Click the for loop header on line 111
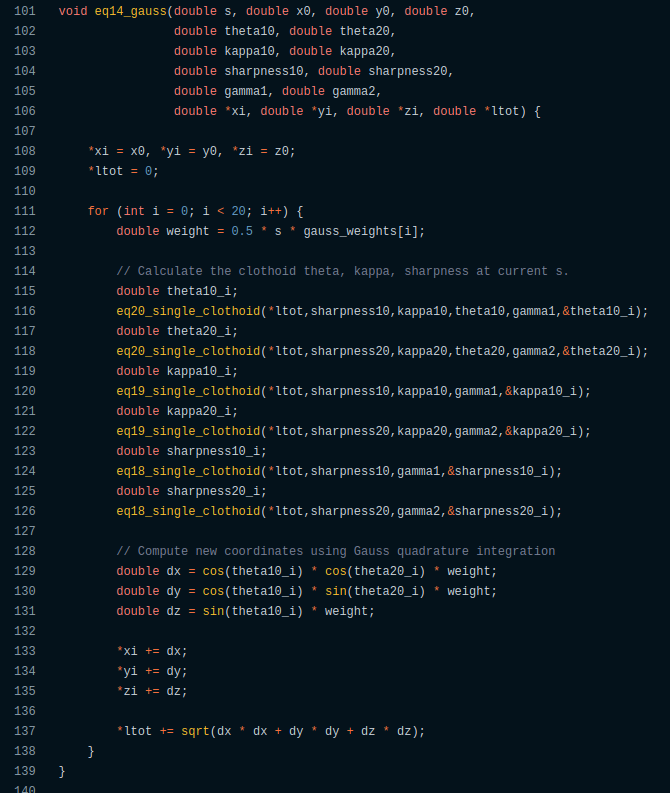The image size is (670, 793). tap(195, 211)
